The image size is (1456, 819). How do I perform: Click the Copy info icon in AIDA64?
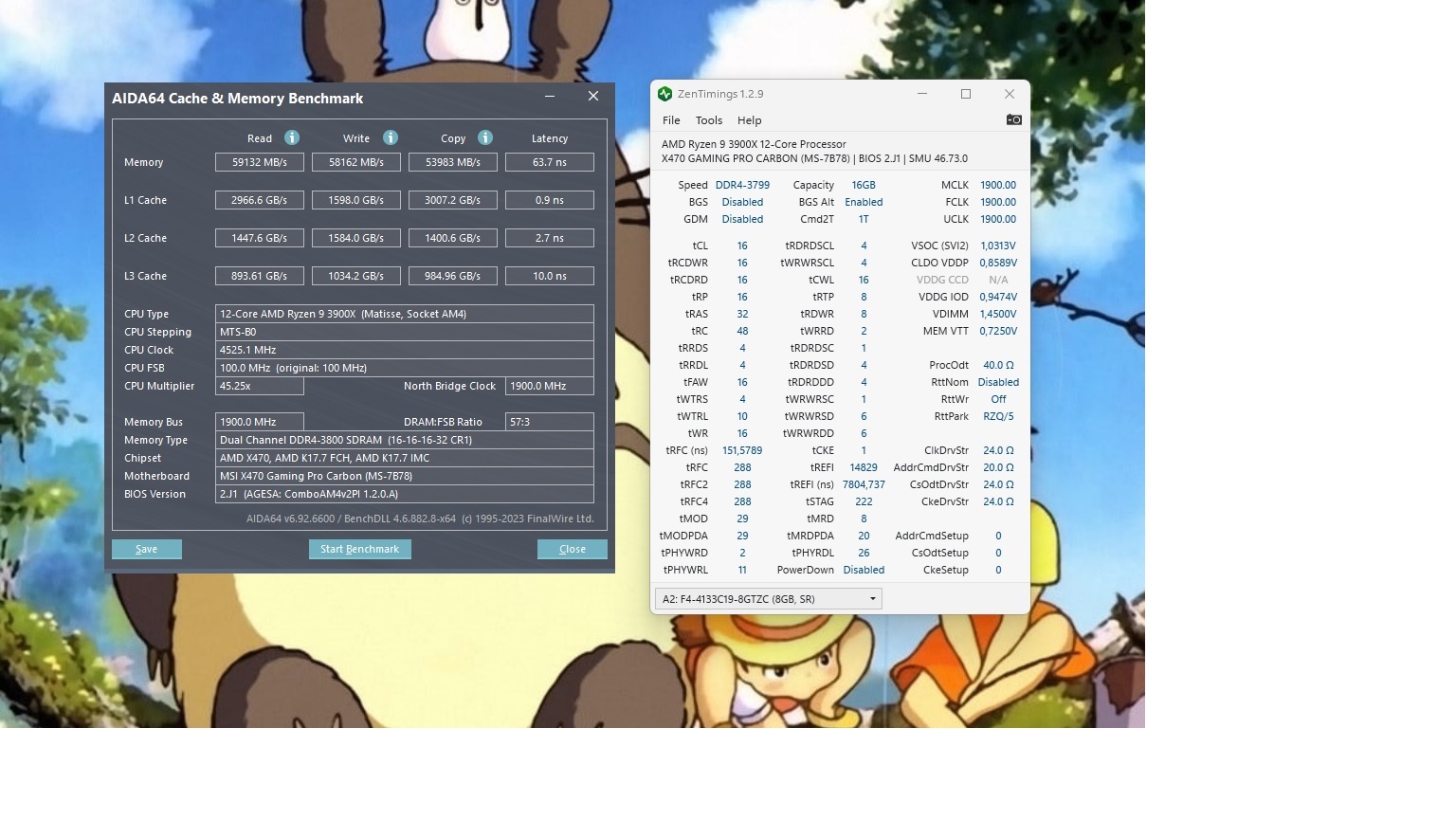tap(485, 137)
